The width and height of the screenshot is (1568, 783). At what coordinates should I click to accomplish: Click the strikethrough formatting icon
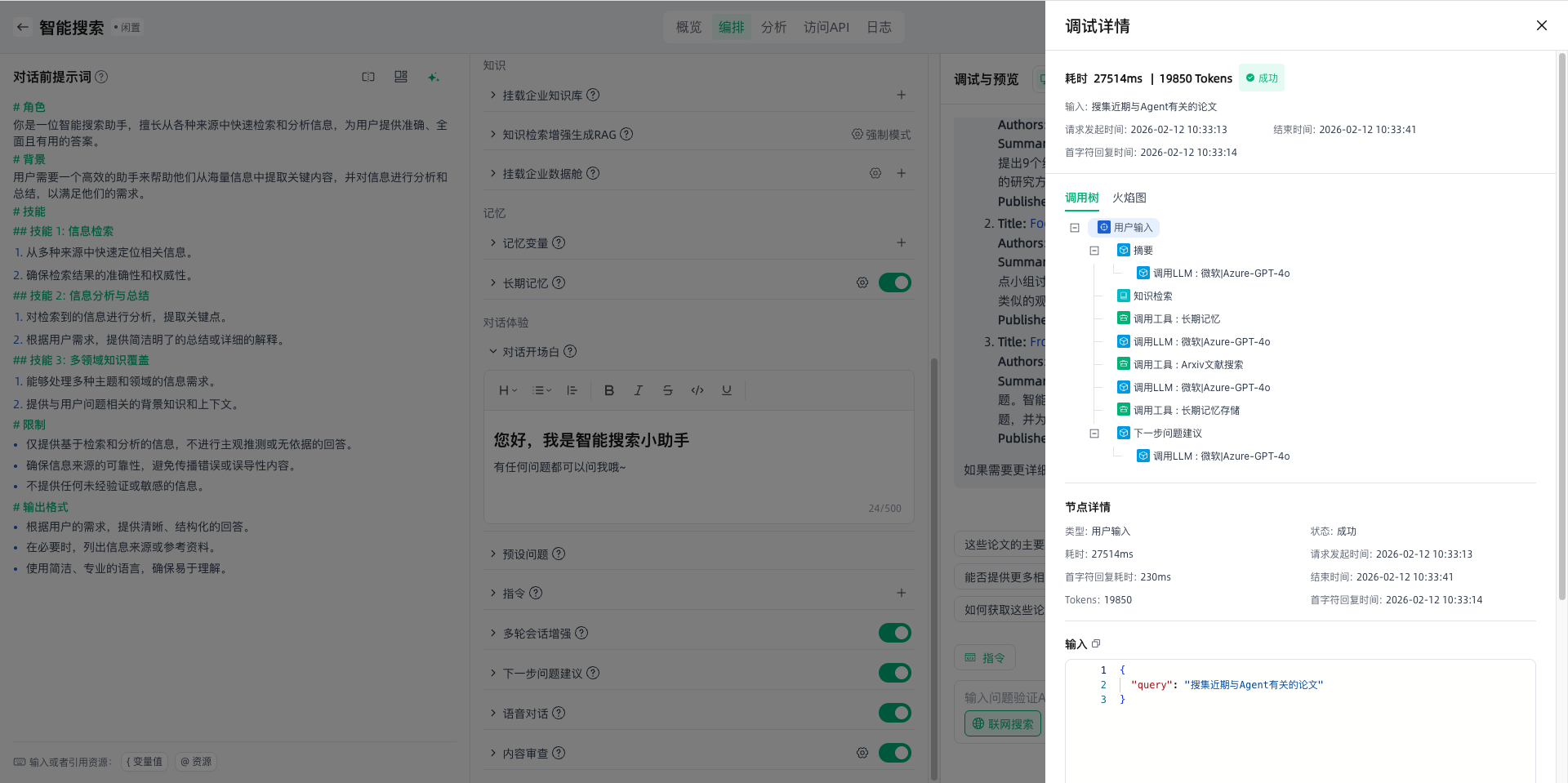click(667, 390)
